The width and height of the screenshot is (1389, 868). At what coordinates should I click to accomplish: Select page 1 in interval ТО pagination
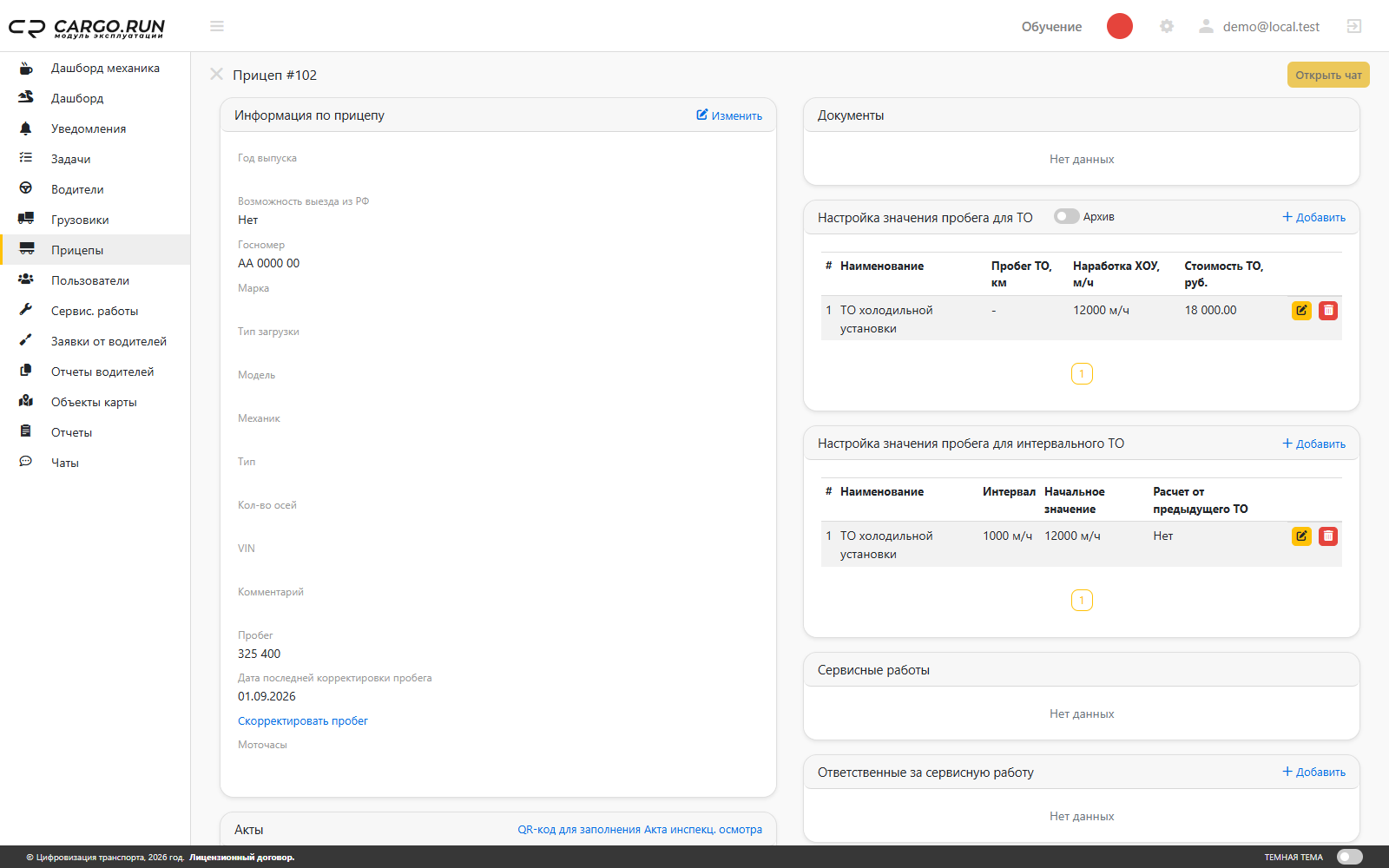click(1082, 601)
